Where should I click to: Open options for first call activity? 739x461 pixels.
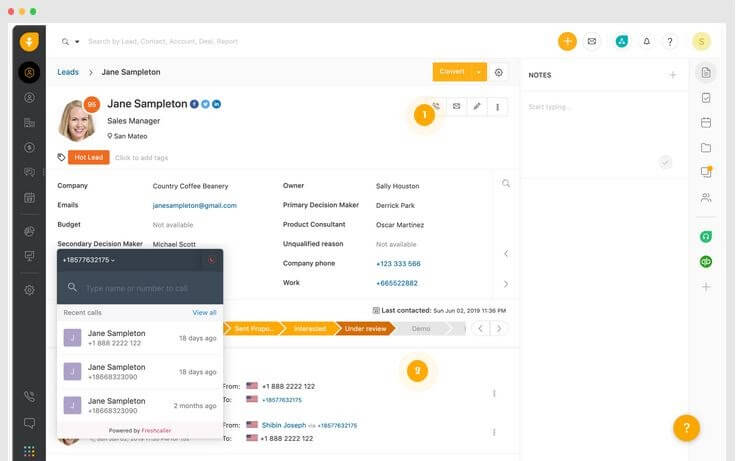click(x=494, y=393)
